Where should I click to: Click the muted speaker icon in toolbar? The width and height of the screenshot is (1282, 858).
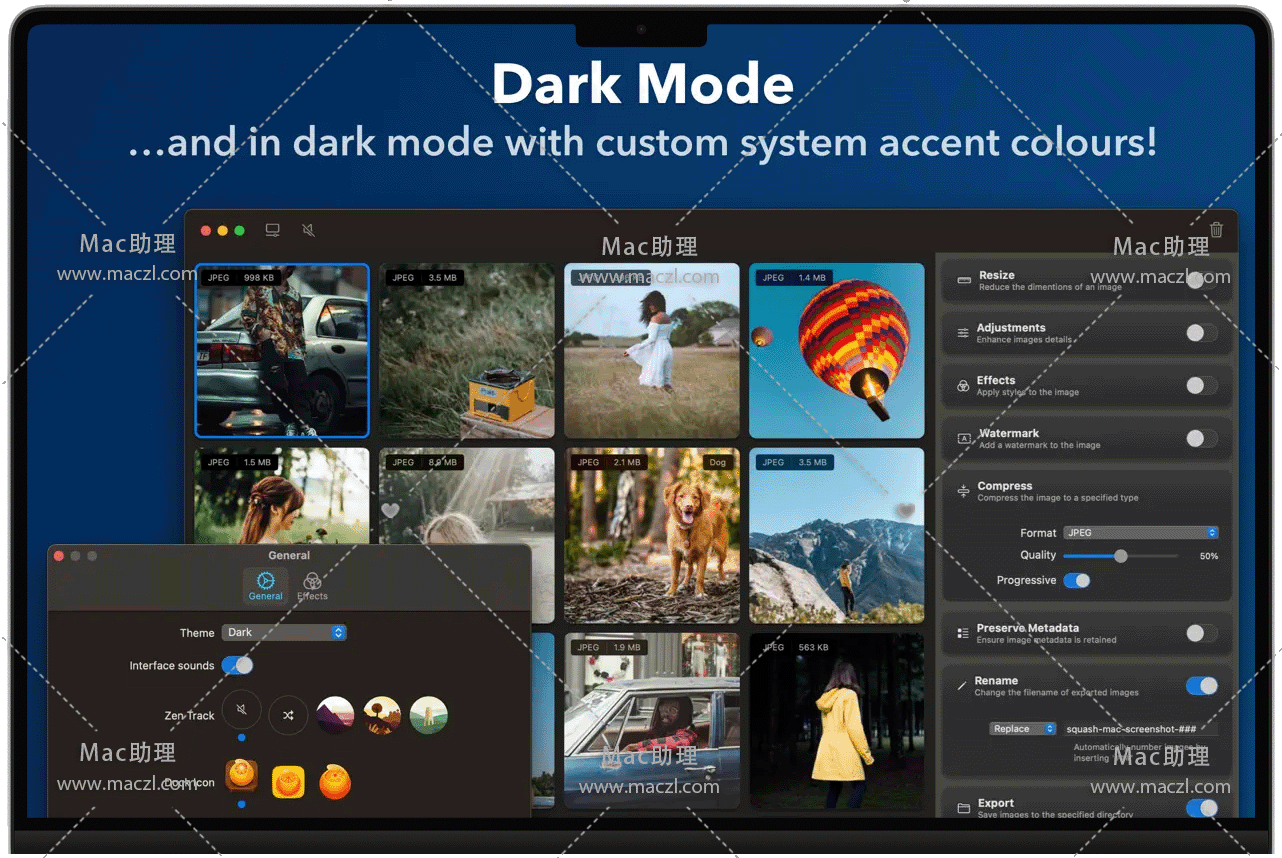pyautogui.click(x=308, y=230)
